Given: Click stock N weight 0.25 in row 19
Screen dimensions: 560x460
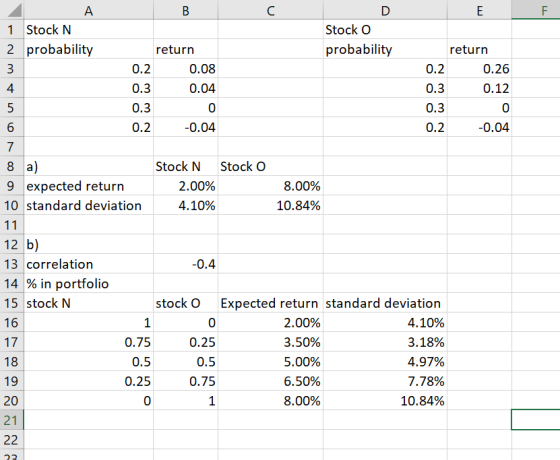Looking at the screenshot, I should [89, 381].
